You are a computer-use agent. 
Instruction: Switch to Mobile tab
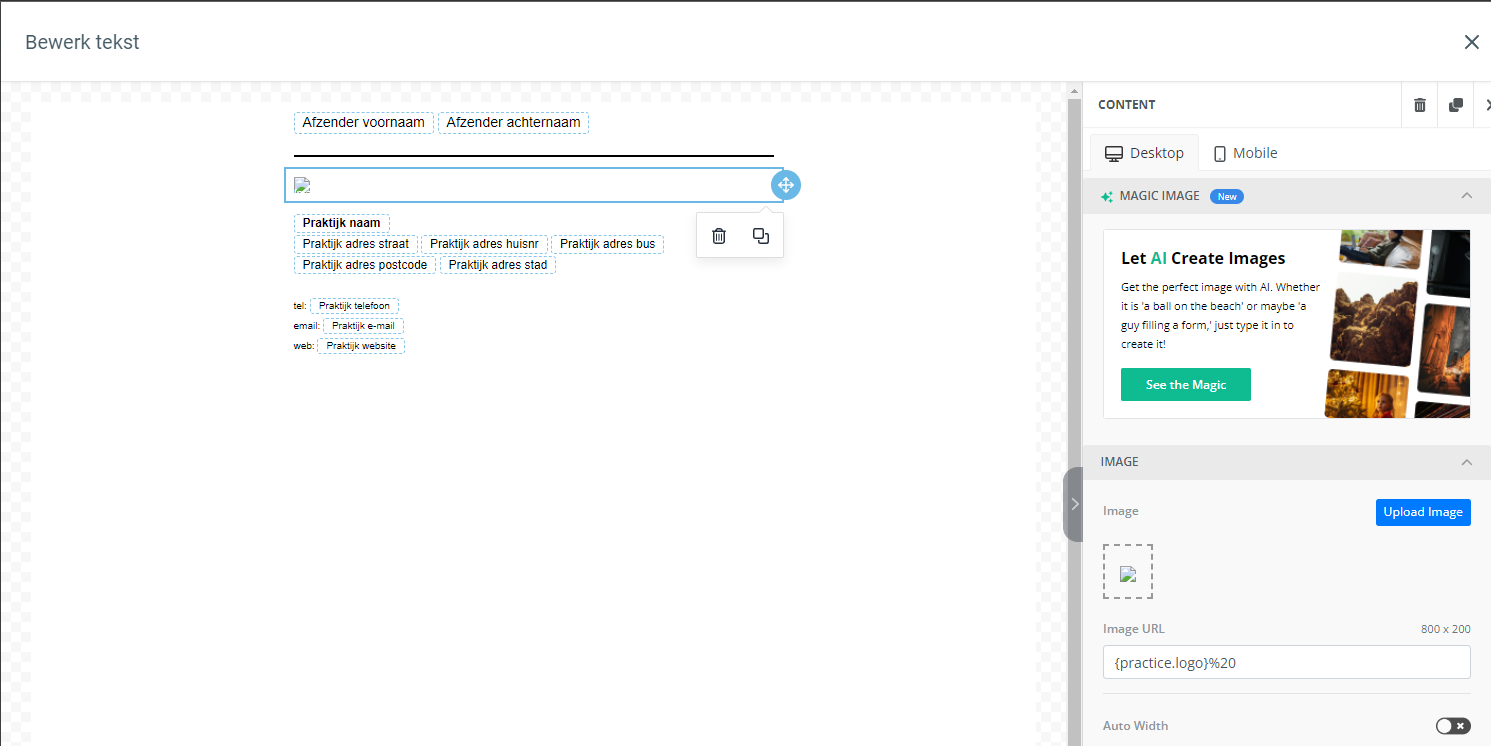[x=1245, y=153]
